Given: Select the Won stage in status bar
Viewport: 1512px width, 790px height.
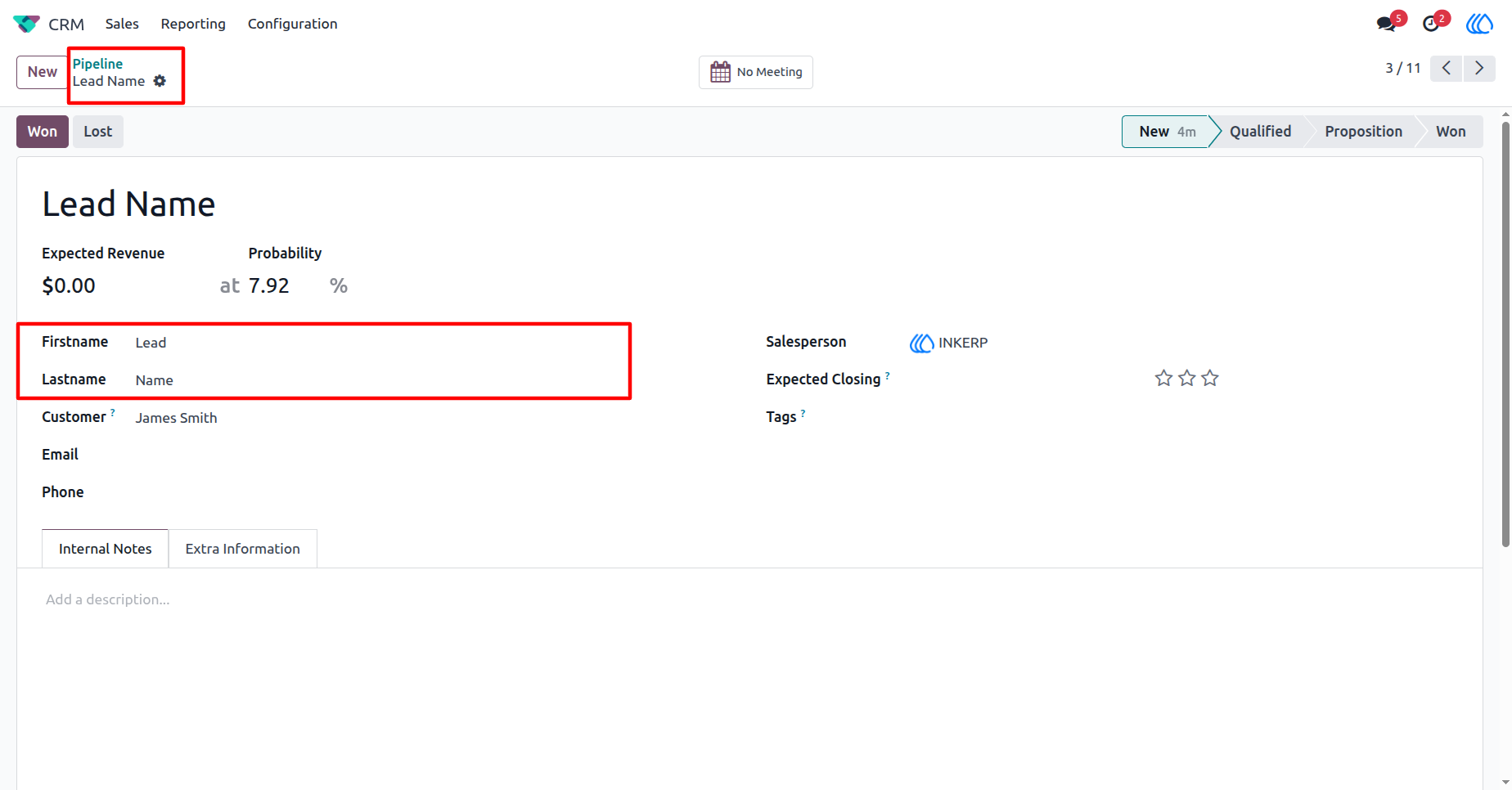Looking at the screenshot, I should (1451, 132).
